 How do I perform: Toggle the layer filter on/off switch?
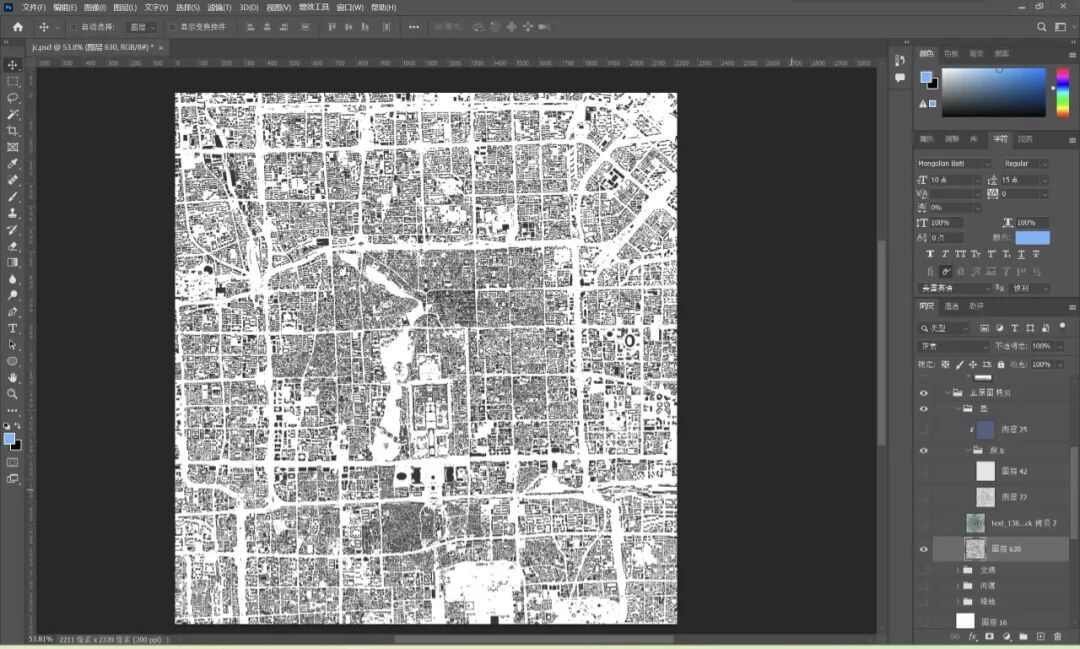click(x=1062, y=326)
